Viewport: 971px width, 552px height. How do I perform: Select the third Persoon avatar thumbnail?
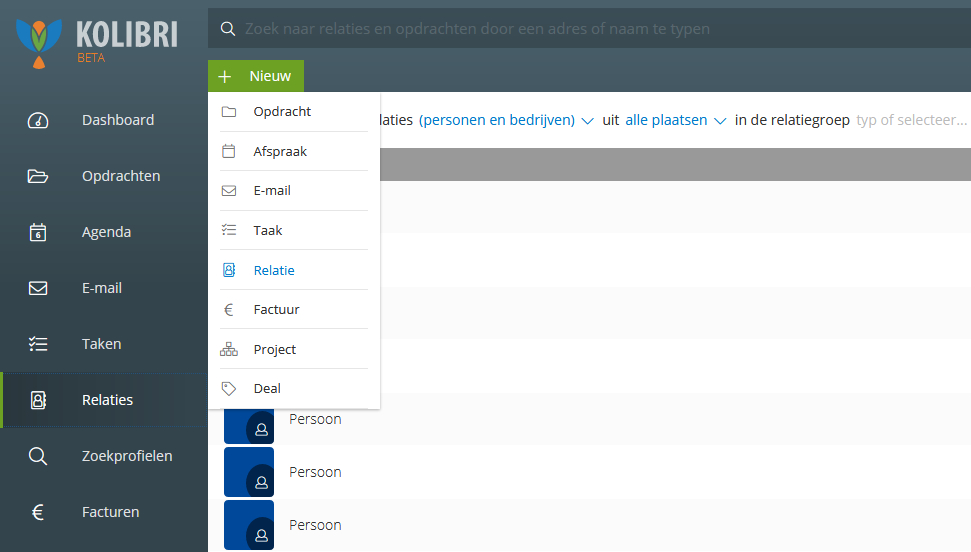click(249, 525)
